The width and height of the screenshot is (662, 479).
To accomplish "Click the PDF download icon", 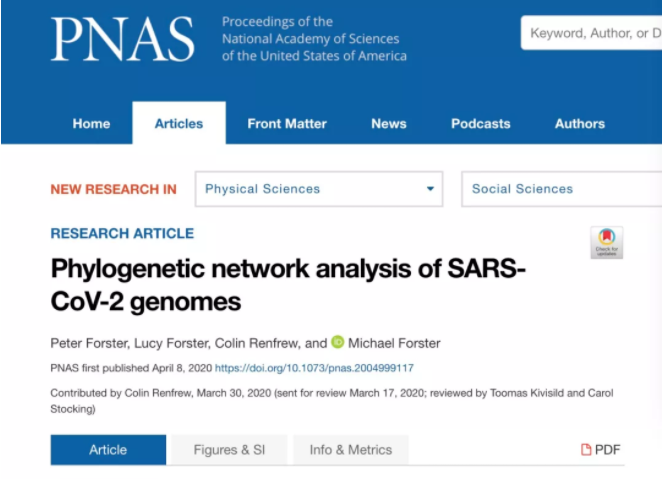I will [586, 450].
